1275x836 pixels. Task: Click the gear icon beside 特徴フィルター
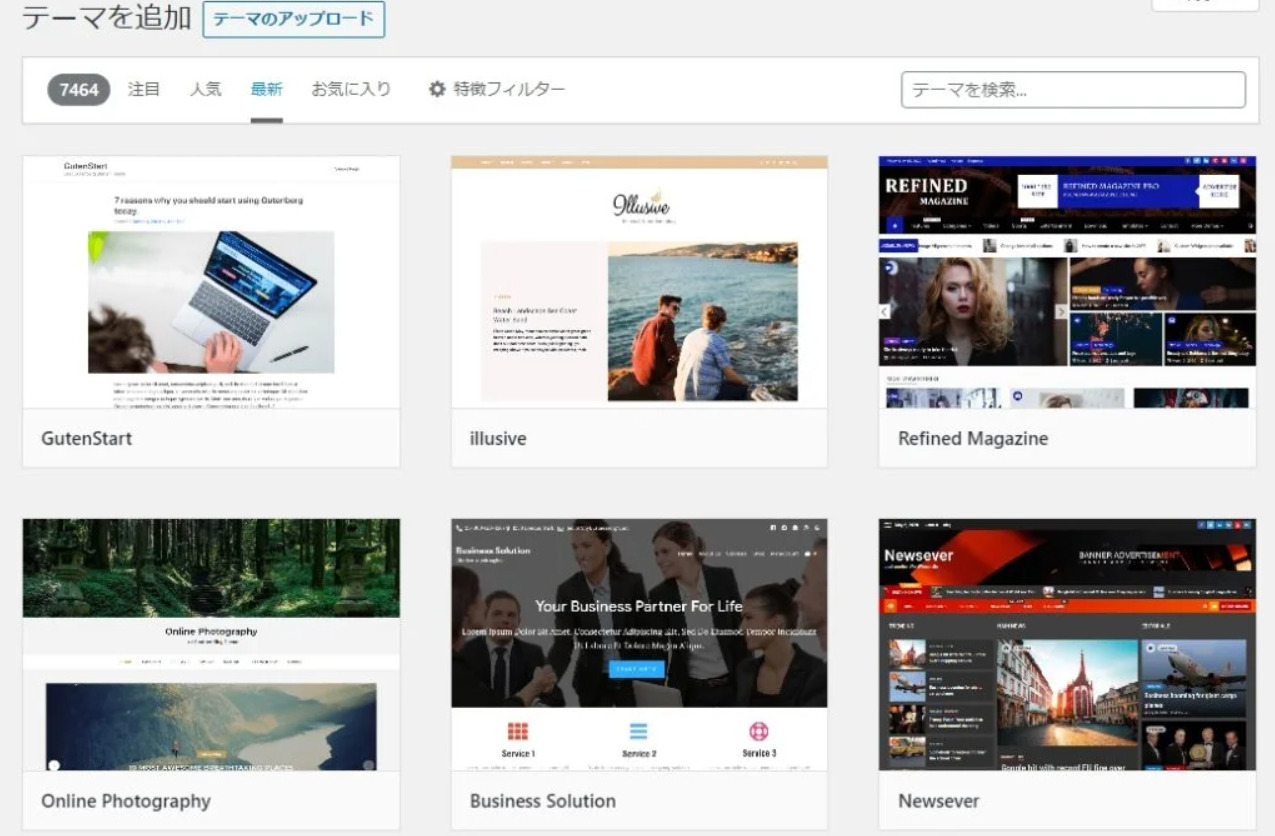[437, 89]
